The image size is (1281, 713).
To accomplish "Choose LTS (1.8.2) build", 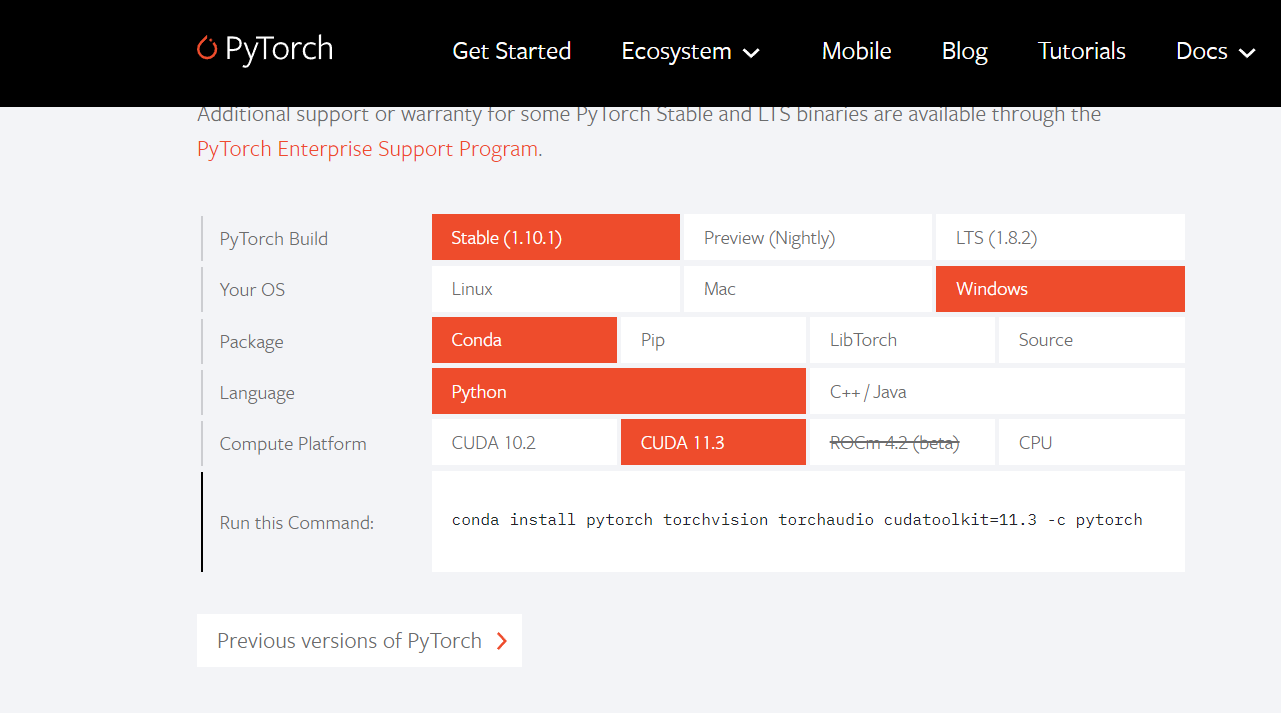I will point(1059,237).
